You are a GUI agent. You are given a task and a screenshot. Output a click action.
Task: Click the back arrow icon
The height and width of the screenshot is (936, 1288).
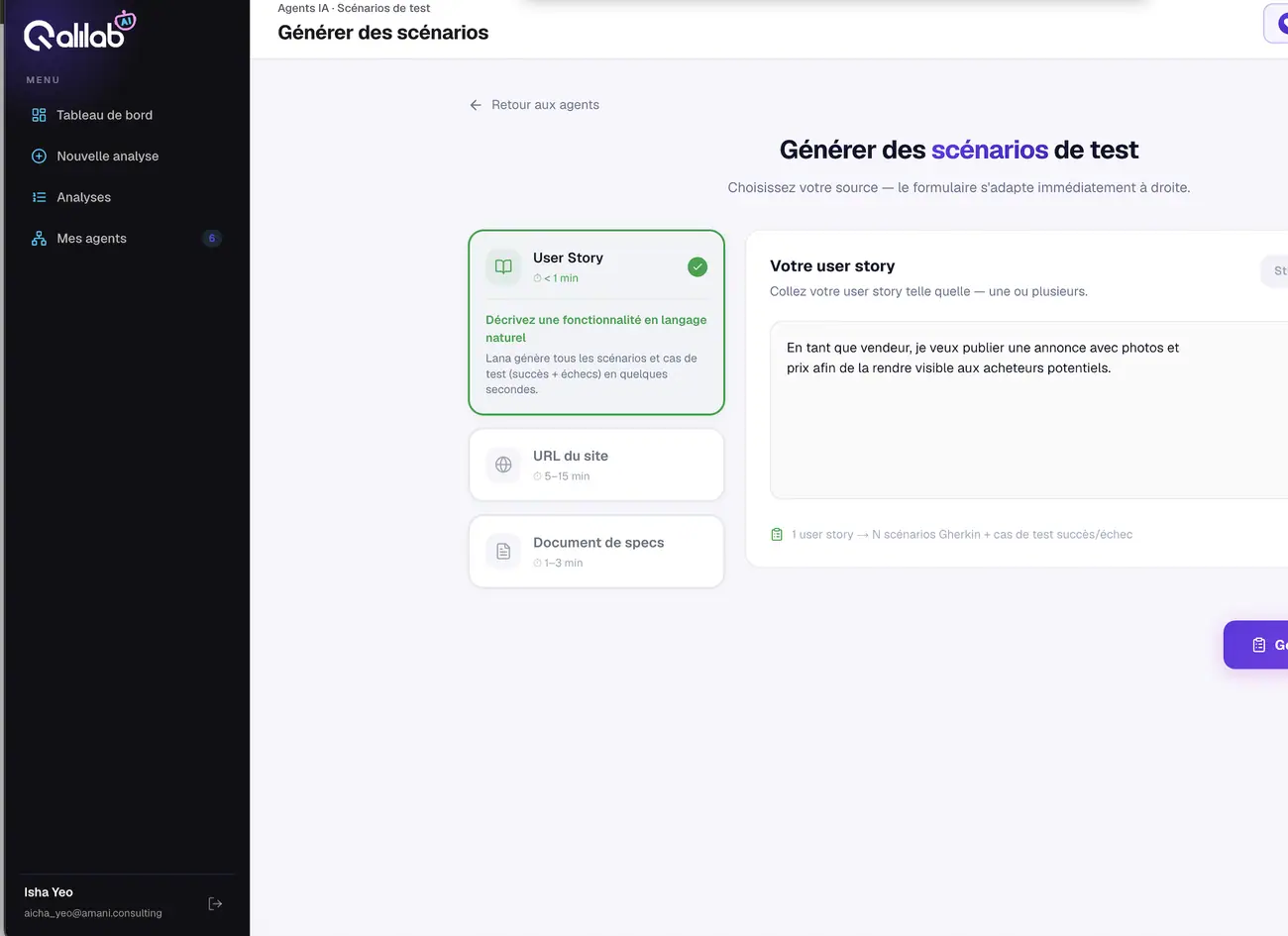tap(476, 105)
